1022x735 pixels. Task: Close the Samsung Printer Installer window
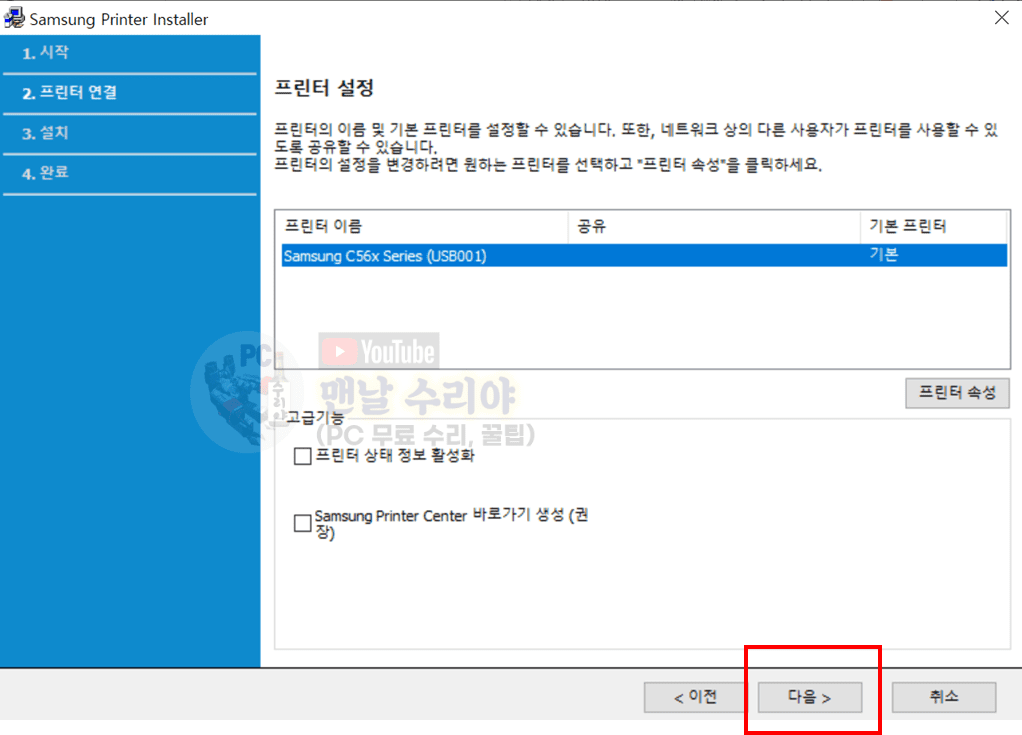(1001, 18)
